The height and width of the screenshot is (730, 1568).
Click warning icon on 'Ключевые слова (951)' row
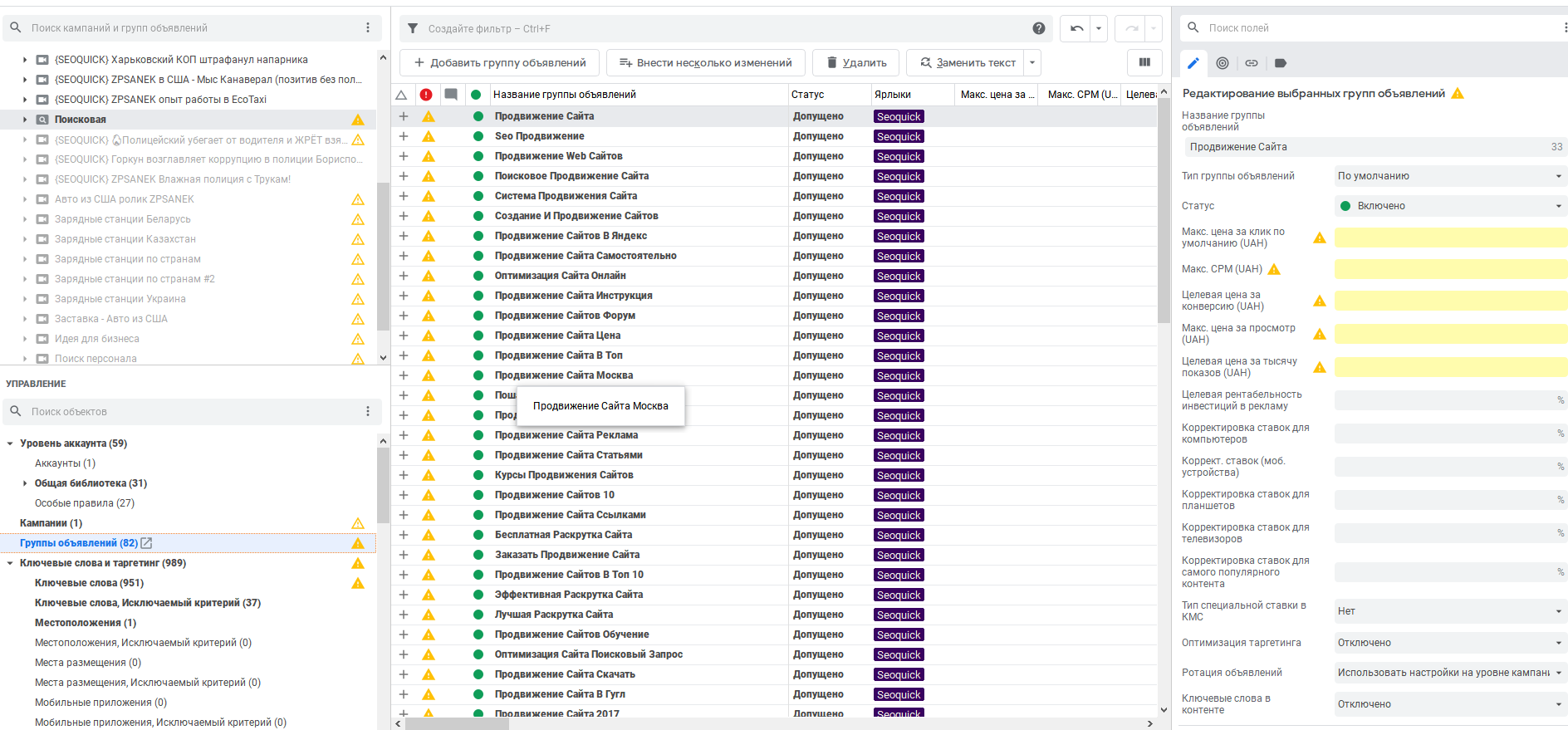coord(358,583)
